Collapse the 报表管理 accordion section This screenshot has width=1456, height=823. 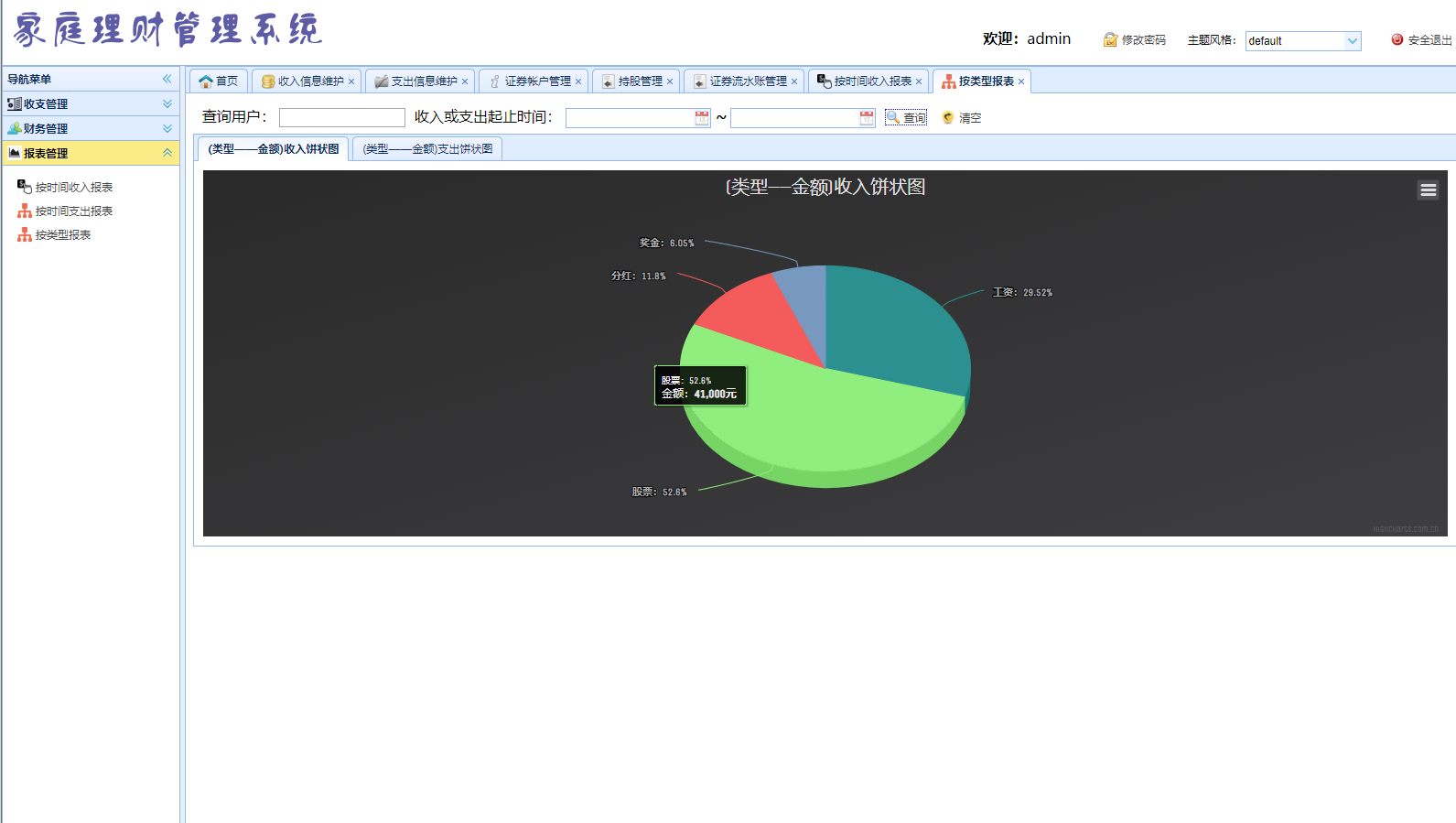pyautogui.click(x=167, y=153)
